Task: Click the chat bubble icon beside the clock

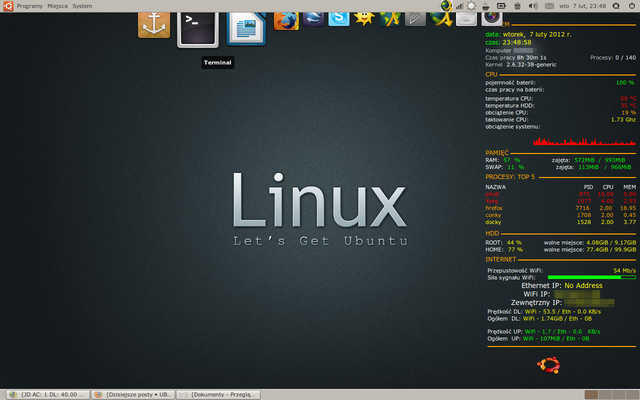Action: 616,6
